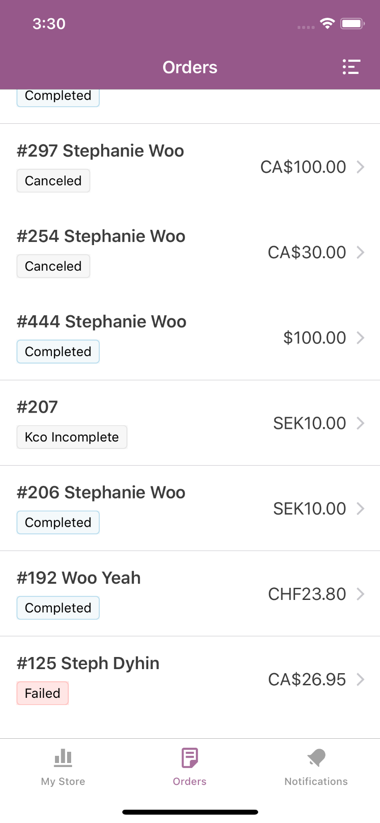Tap the My Store bar chart icon
This screenshot has width=380, height=823.
coord(63,758)
